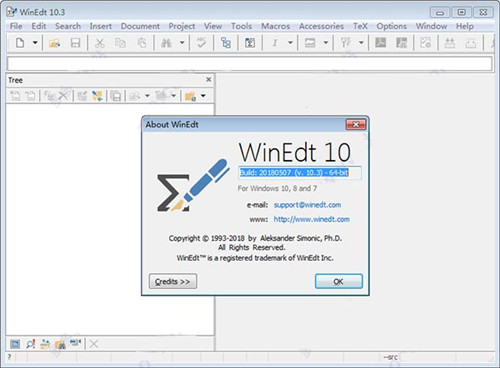This screenshot has height=368, width=500.
Task: Click the first dark preview viewer icon
Action: point(381,43)
